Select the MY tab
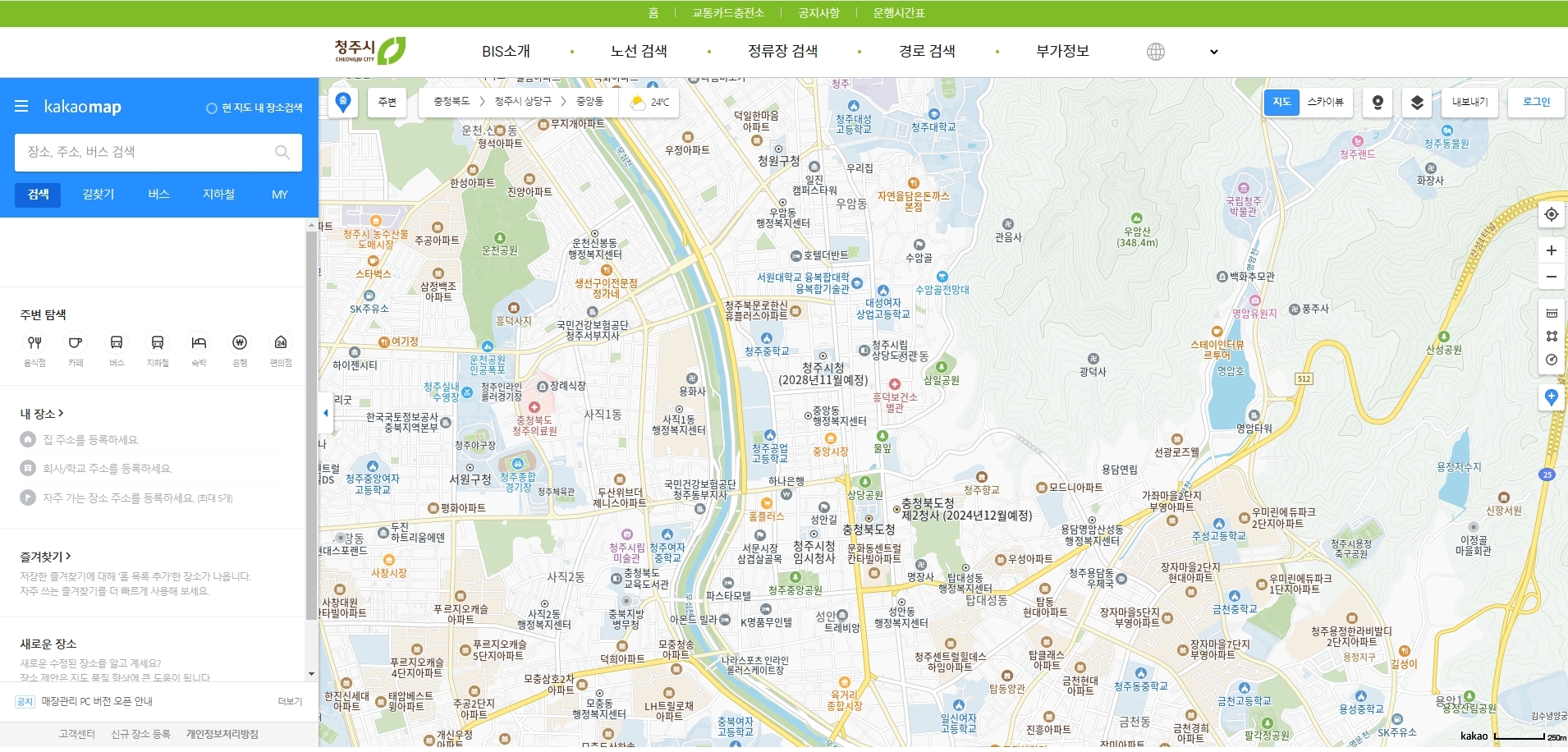Image resolution: width=1568 pixels, height=752 pixels. coord(280,195)
